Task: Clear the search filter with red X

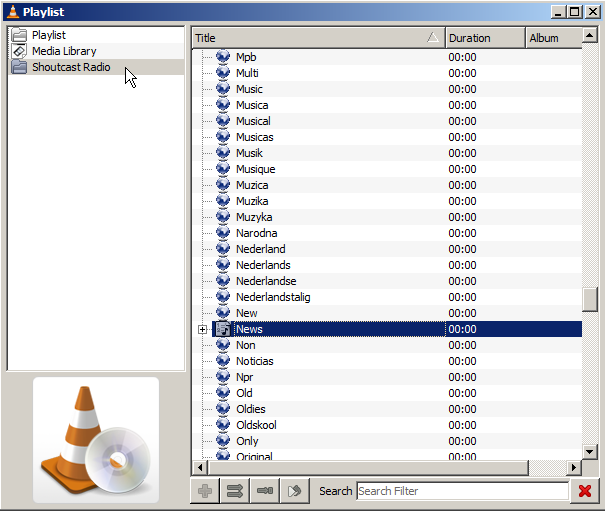Action: tap(585, 491)
